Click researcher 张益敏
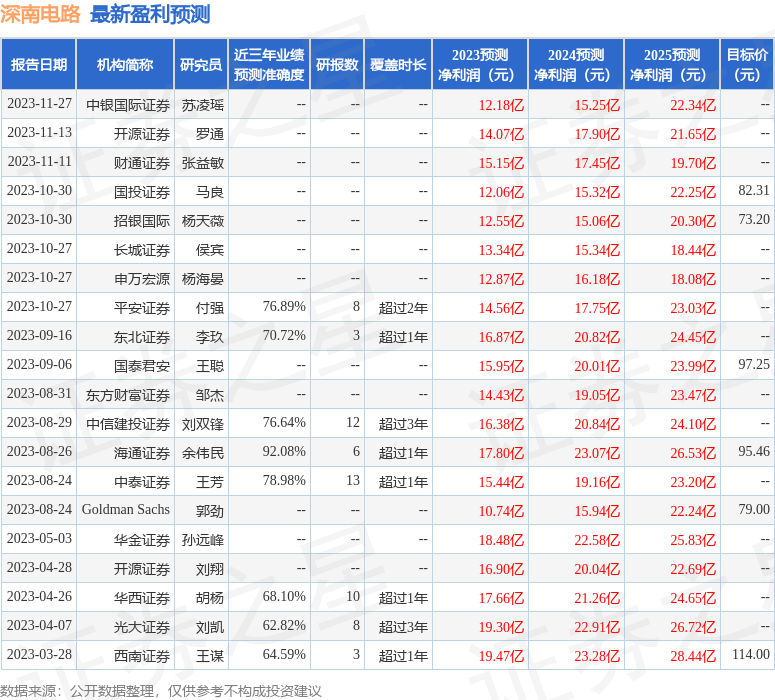 pyautogui.click(x=203, y=163)
